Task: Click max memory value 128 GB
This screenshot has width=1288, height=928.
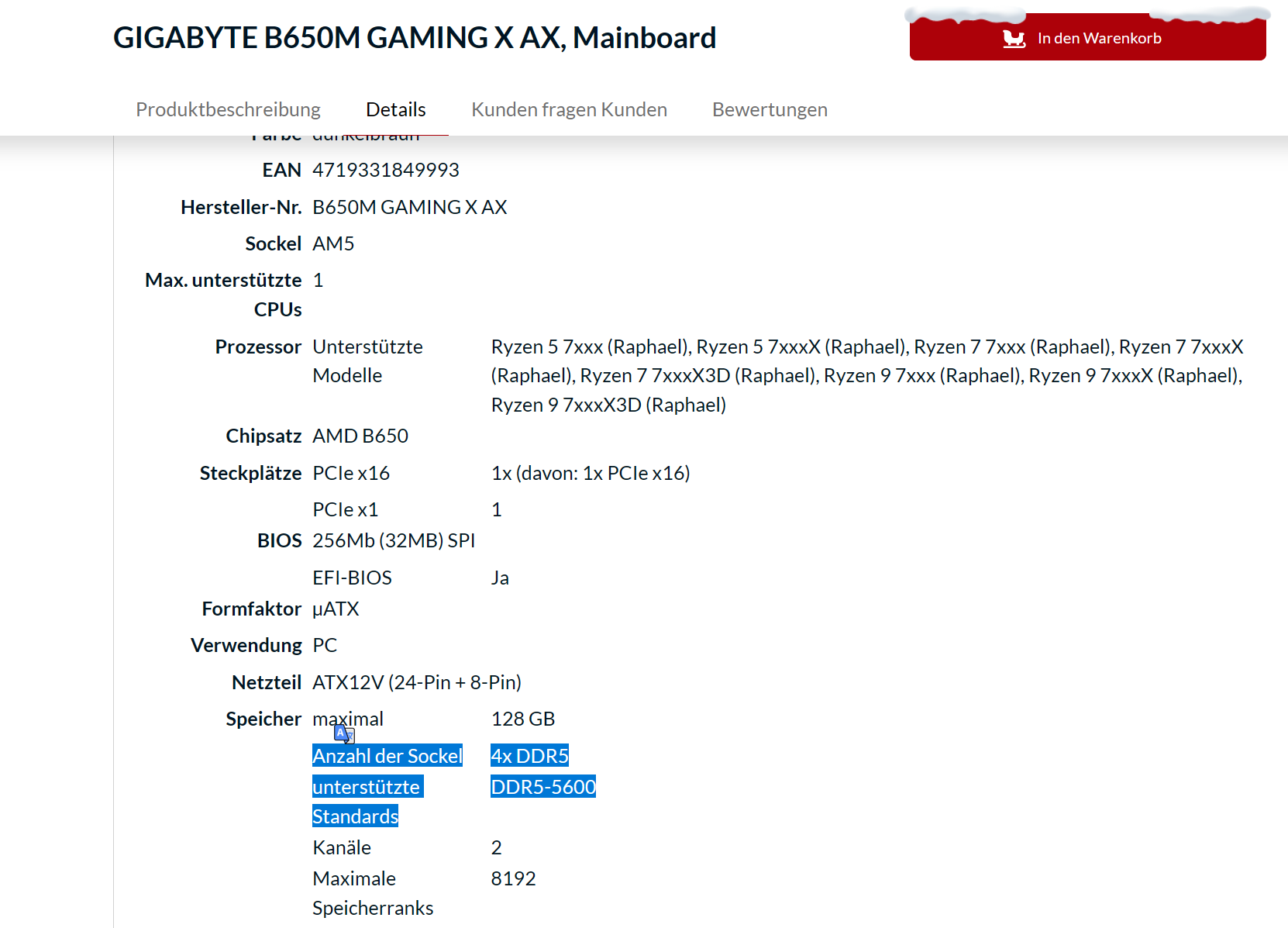Action: tap(523, 719)
